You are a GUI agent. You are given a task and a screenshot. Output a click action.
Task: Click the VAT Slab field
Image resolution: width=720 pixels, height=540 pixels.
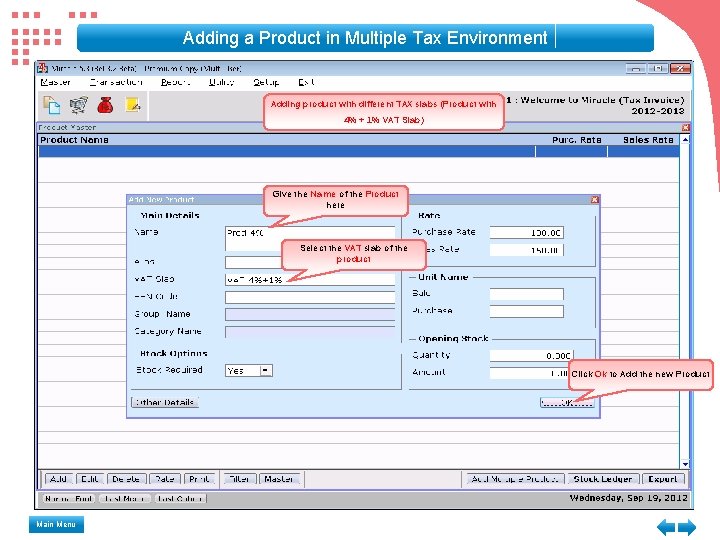310,280
